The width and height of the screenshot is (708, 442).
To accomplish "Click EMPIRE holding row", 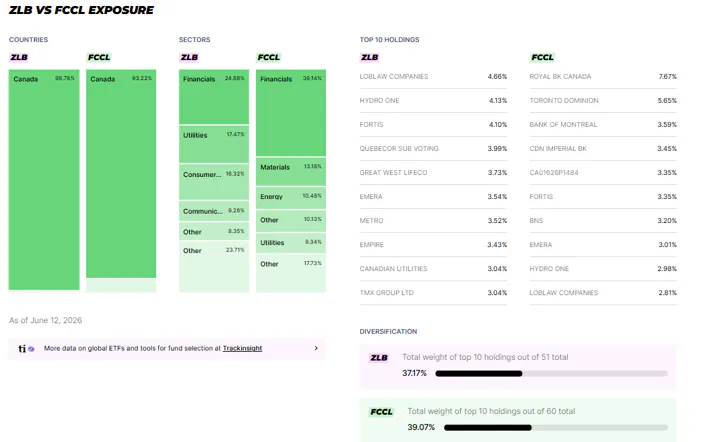I will pyautogui.click(x=433, y=245).
